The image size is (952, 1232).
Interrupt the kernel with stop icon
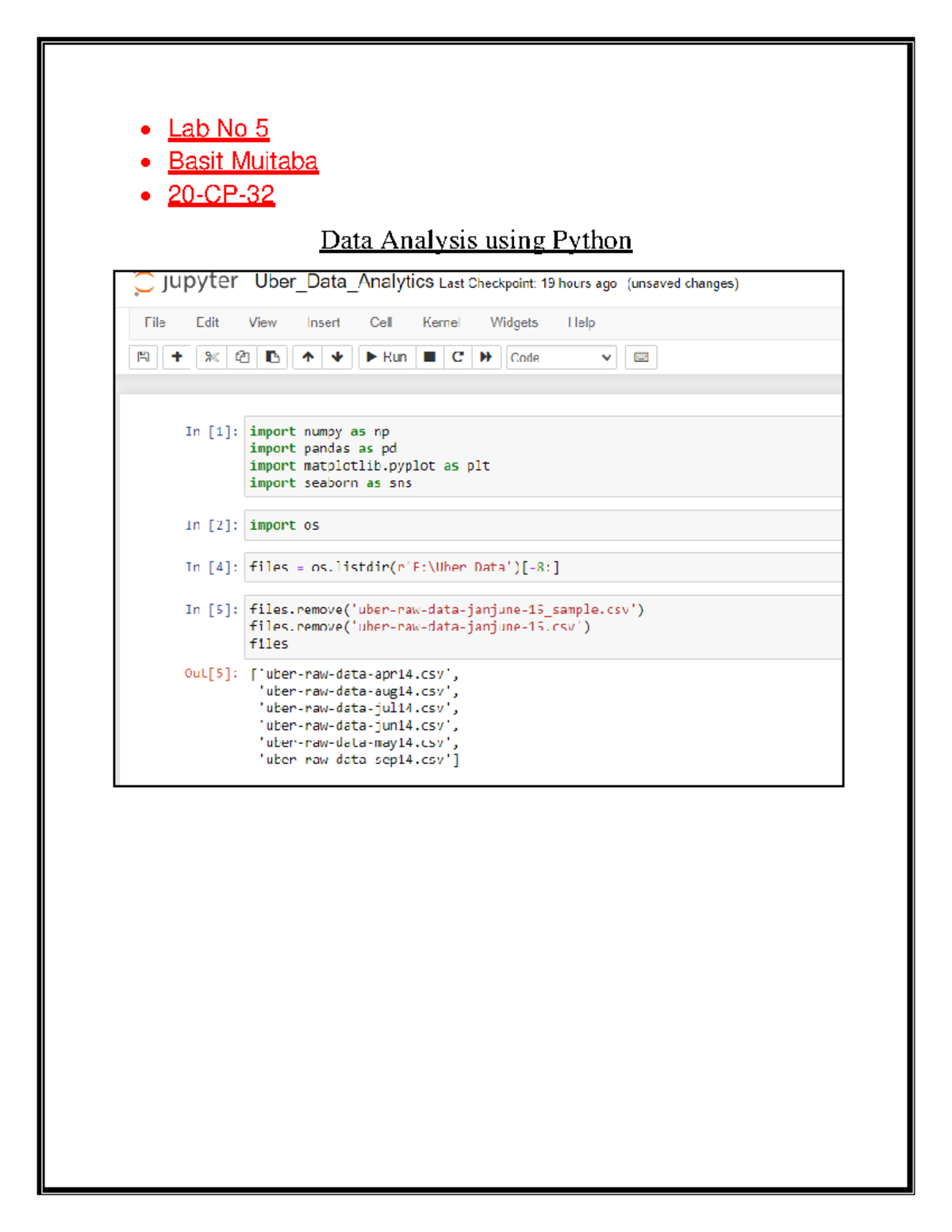(x=429, y=357)
